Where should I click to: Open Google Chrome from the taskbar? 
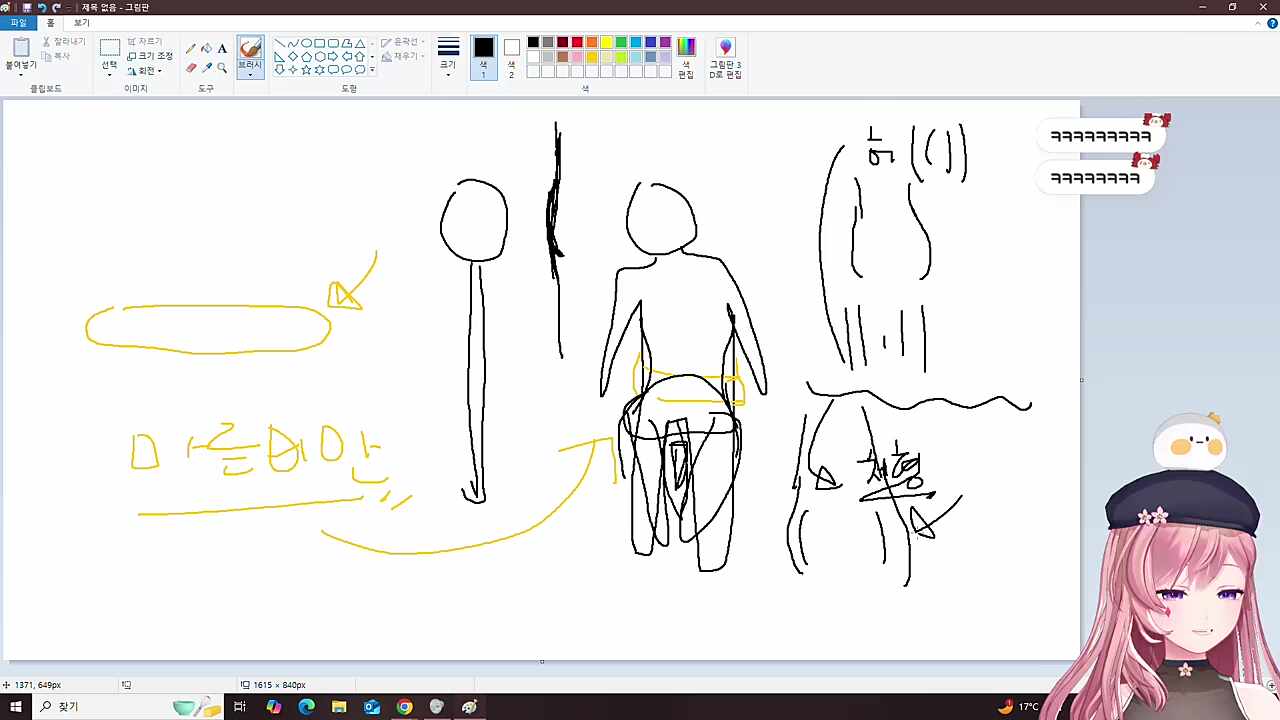coord(404,707)
